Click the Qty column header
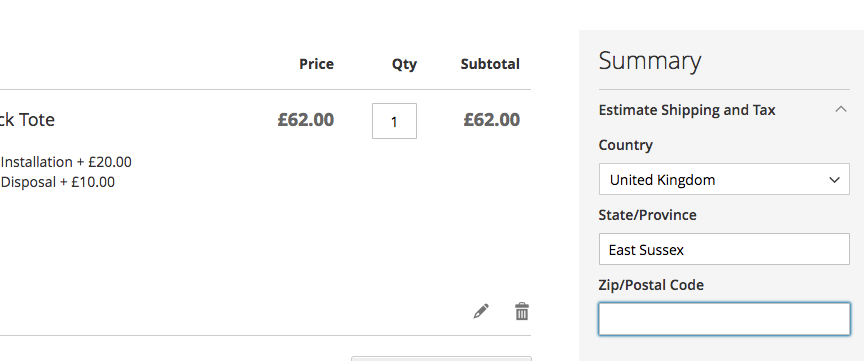864x361 pixels. [404, 64]
